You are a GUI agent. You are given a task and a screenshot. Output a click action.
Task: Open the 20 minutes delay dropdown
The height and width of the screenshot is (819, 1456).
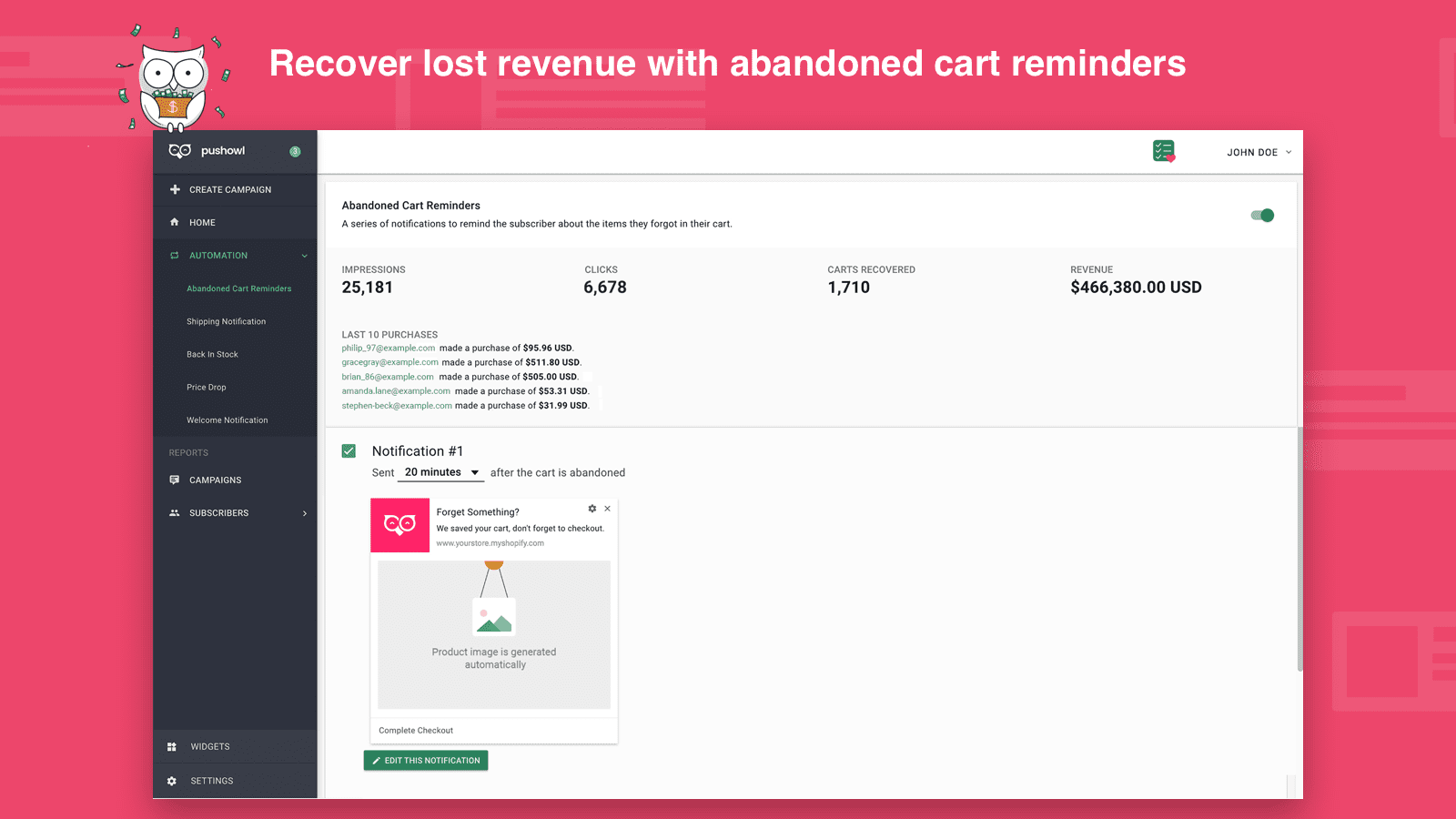tap(441, 472)
